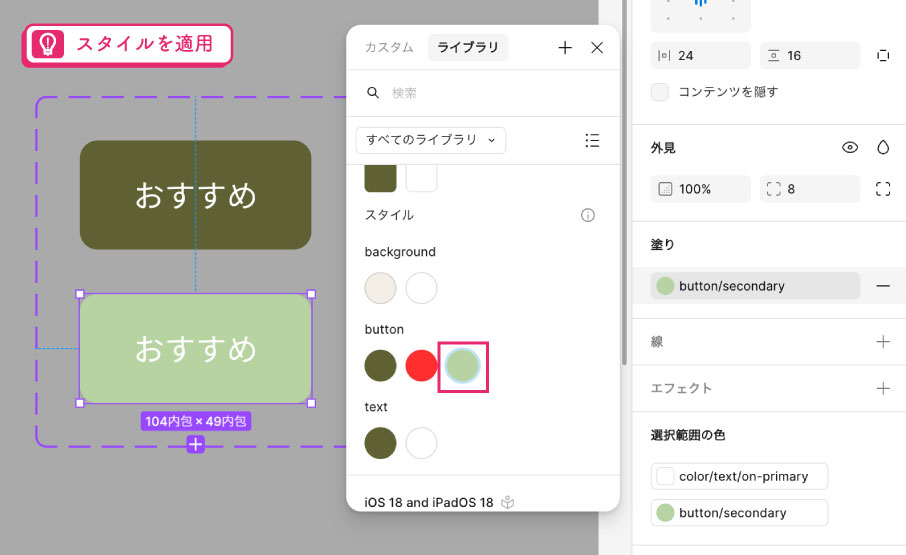Add a stroke with 線 plus icon
This screenshot has width=906, height=555.
[x=883, y=342]
